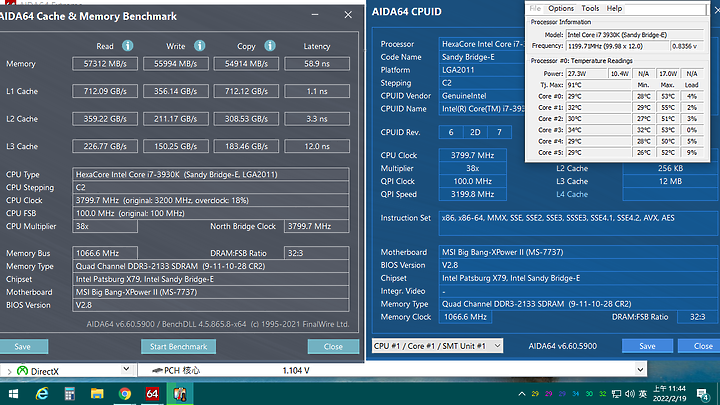Click the QPI Speed 3199.8 MHz value
Viewport: 720px width, 405px height.
pyautogui.click(x=472, y=194)
